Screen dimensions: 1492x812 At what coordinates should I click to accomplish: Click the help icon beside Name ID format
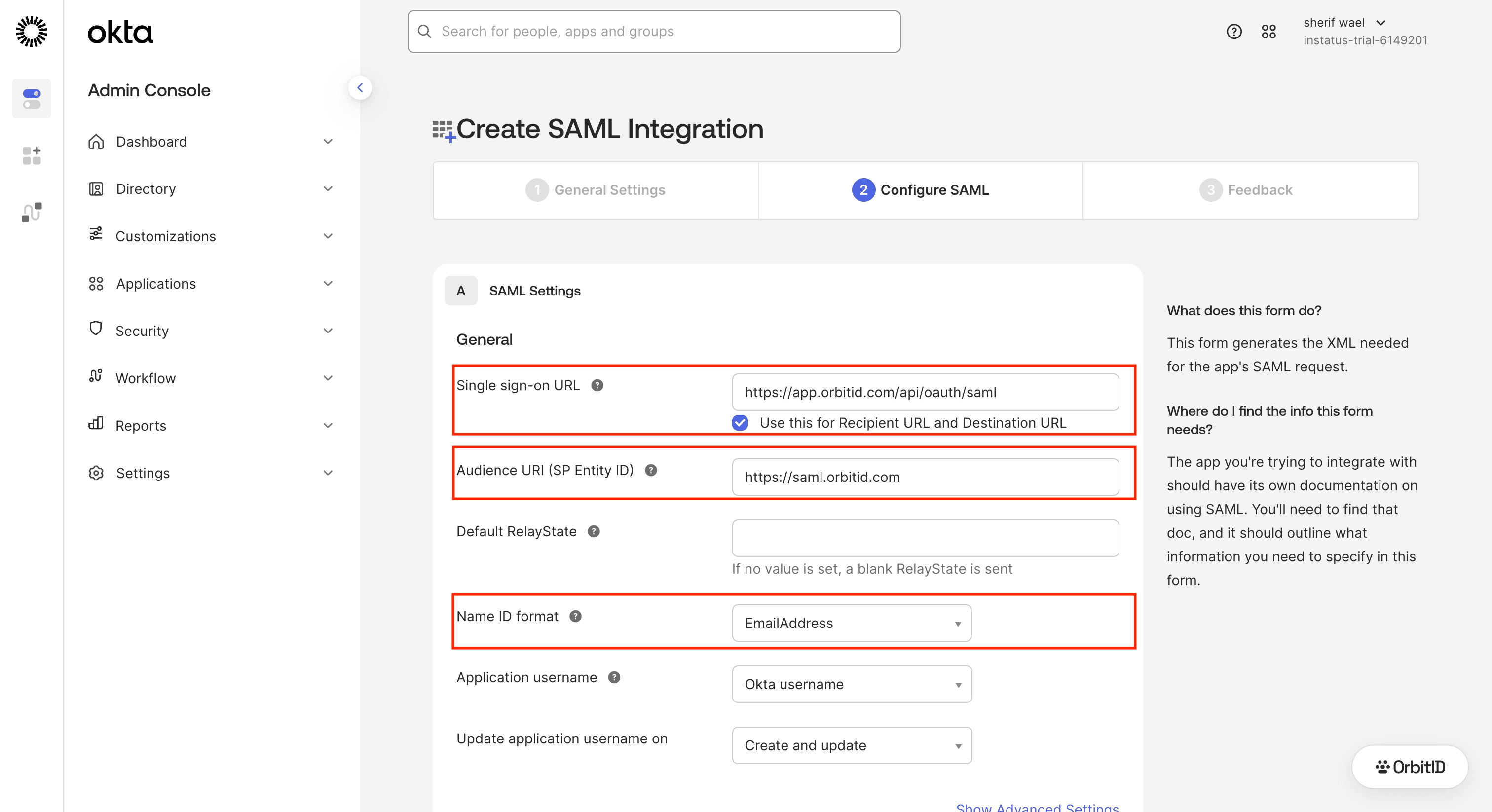click(x=575, y=616)
